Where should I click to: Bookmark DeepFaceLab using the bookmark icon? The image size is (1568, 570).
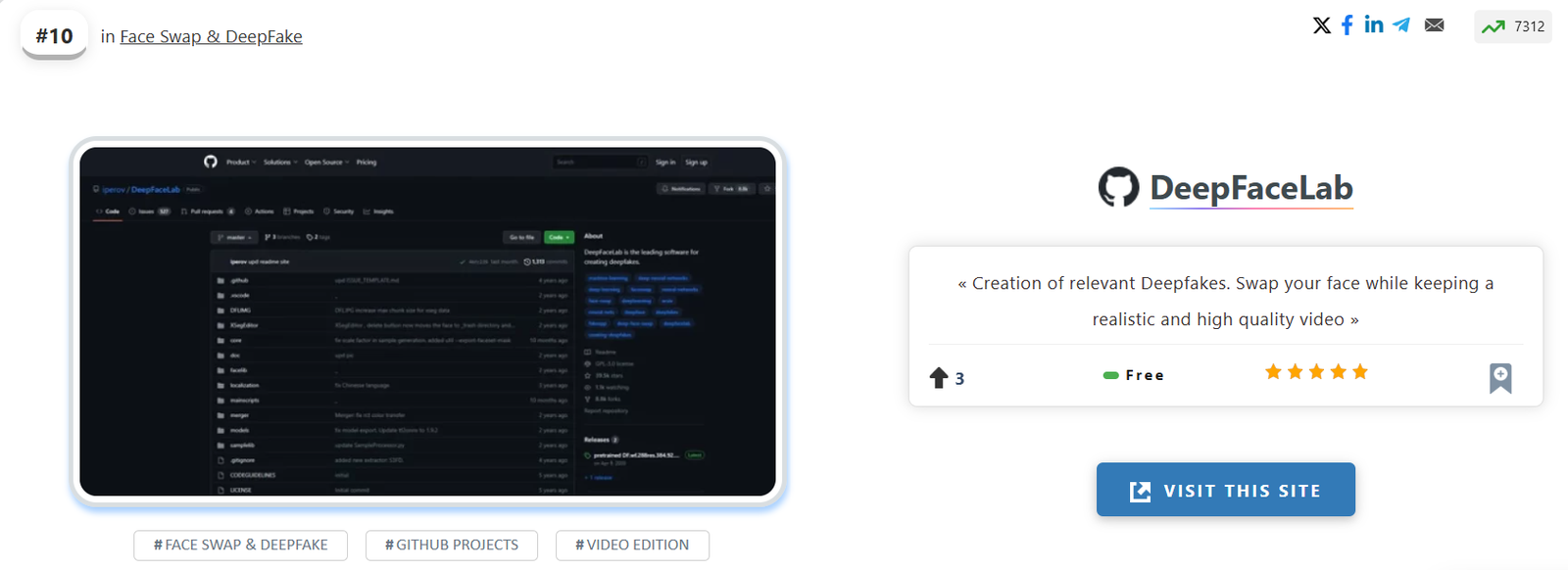click(1499, 378)
